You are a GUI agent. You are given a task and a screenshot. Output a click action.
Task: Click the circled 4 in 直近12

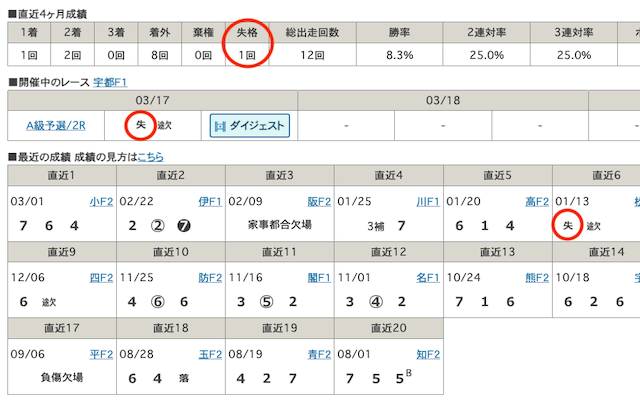tap(376, 302)
